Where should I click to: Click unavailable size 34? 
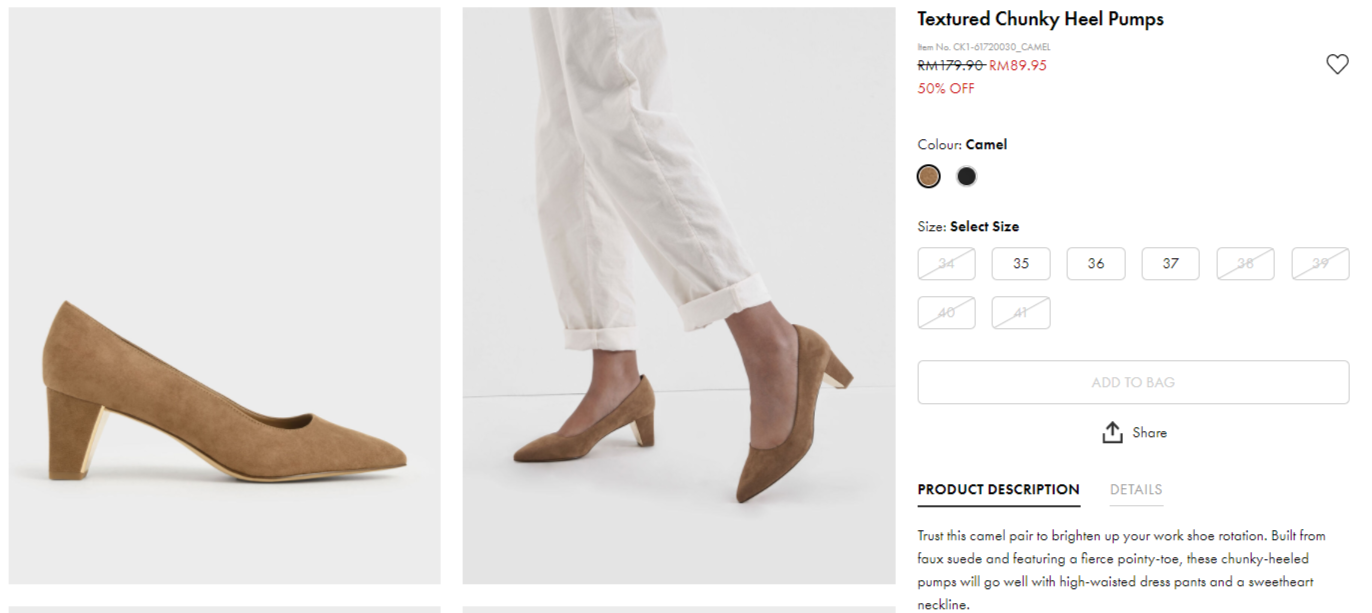tap(946, 264)
